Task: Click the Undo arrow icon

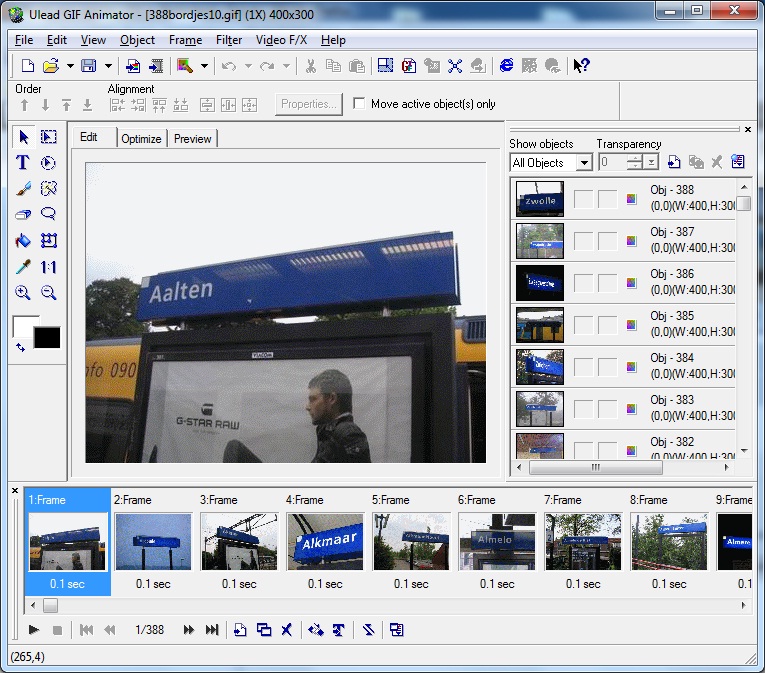Action: tap(228, 65)
